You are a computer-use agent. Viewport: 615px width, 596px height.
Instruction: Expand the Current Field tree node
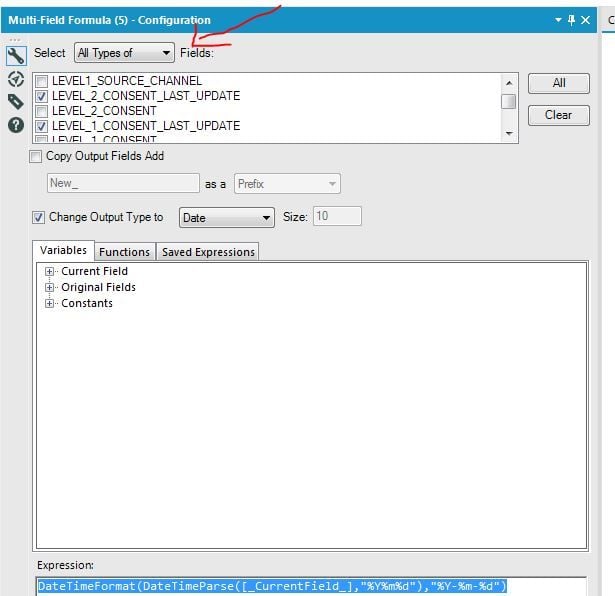[49, 271]
